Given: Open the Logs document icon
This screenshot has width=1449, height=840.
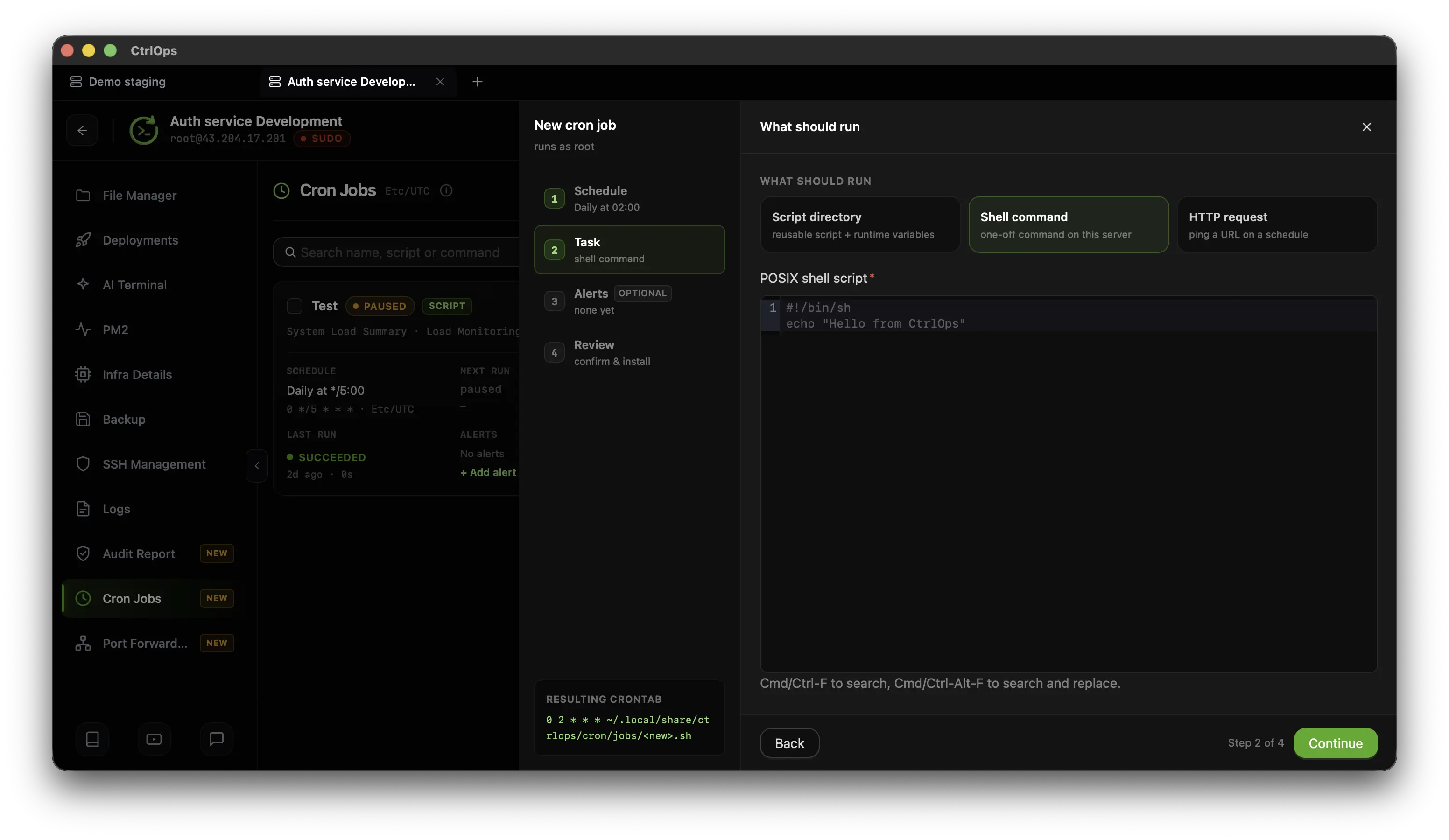Looking at the screenshot, I should (x=83, y=509).
